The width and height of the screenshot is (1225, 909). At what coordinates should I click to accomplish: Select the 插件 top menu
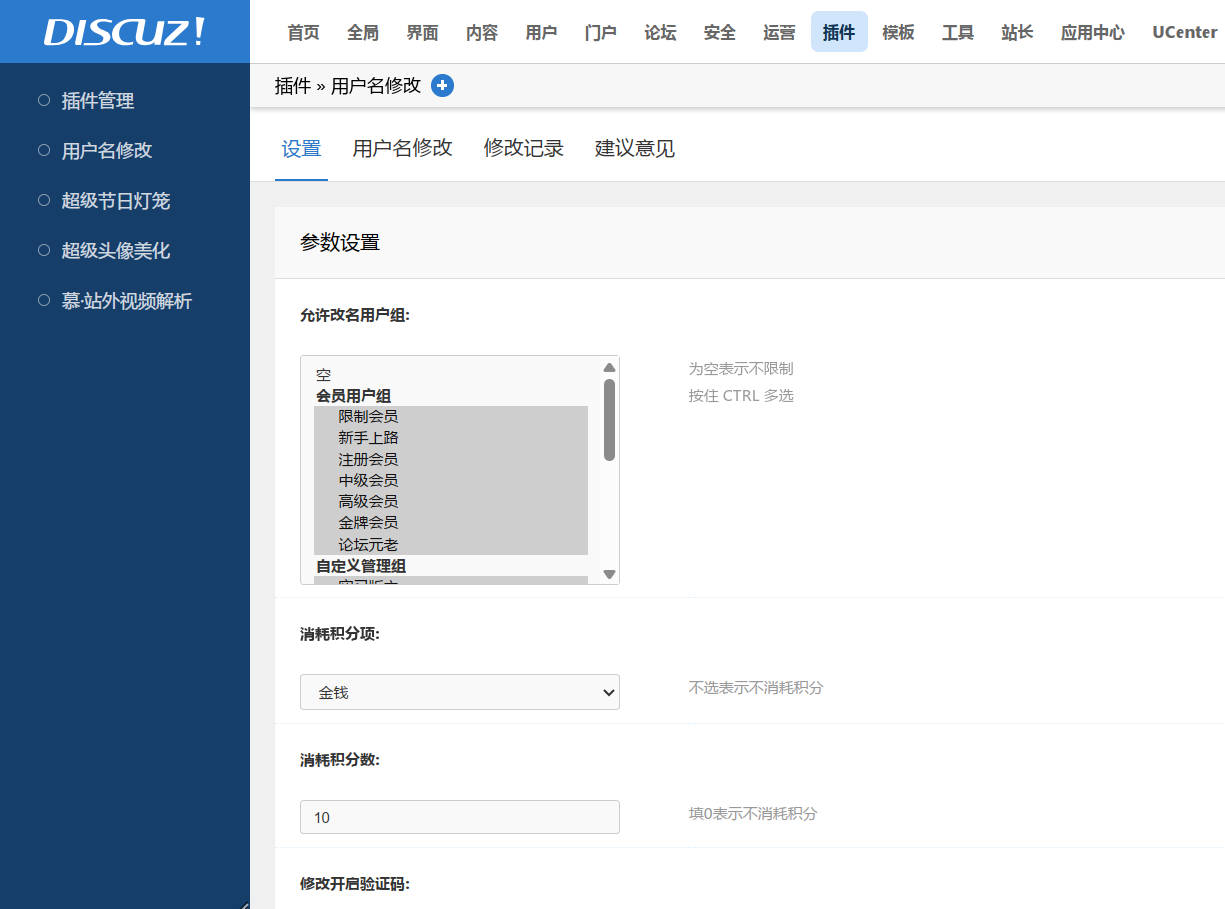[839, 32]
